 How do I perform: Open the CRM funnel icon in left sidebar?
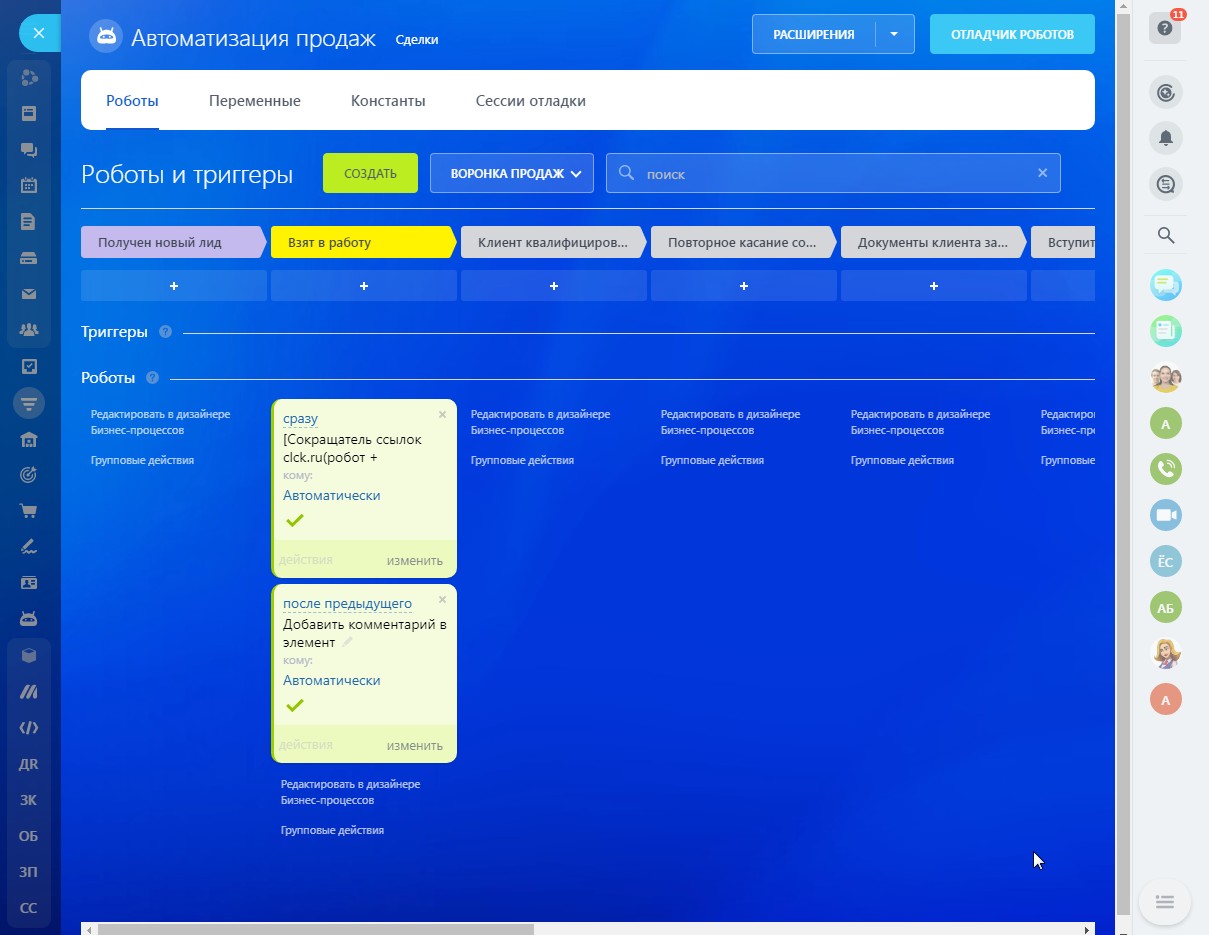click(x=29, y=403)
